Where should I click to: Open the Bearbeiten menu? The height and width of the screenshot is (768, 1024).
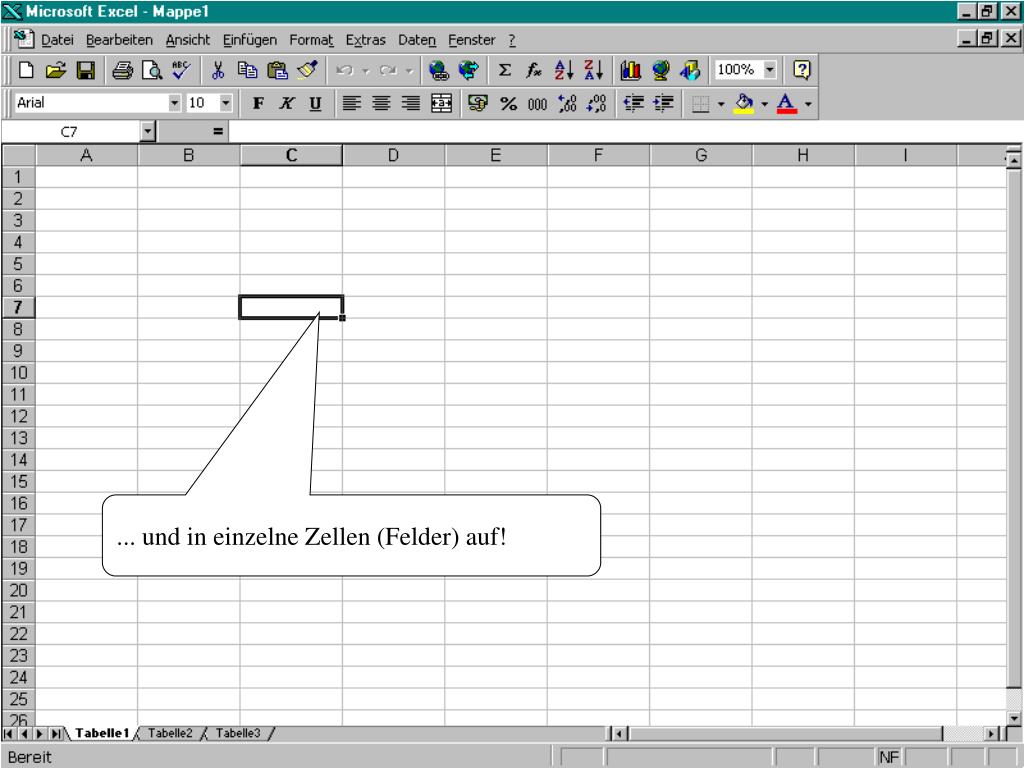(x=119, y=40)
